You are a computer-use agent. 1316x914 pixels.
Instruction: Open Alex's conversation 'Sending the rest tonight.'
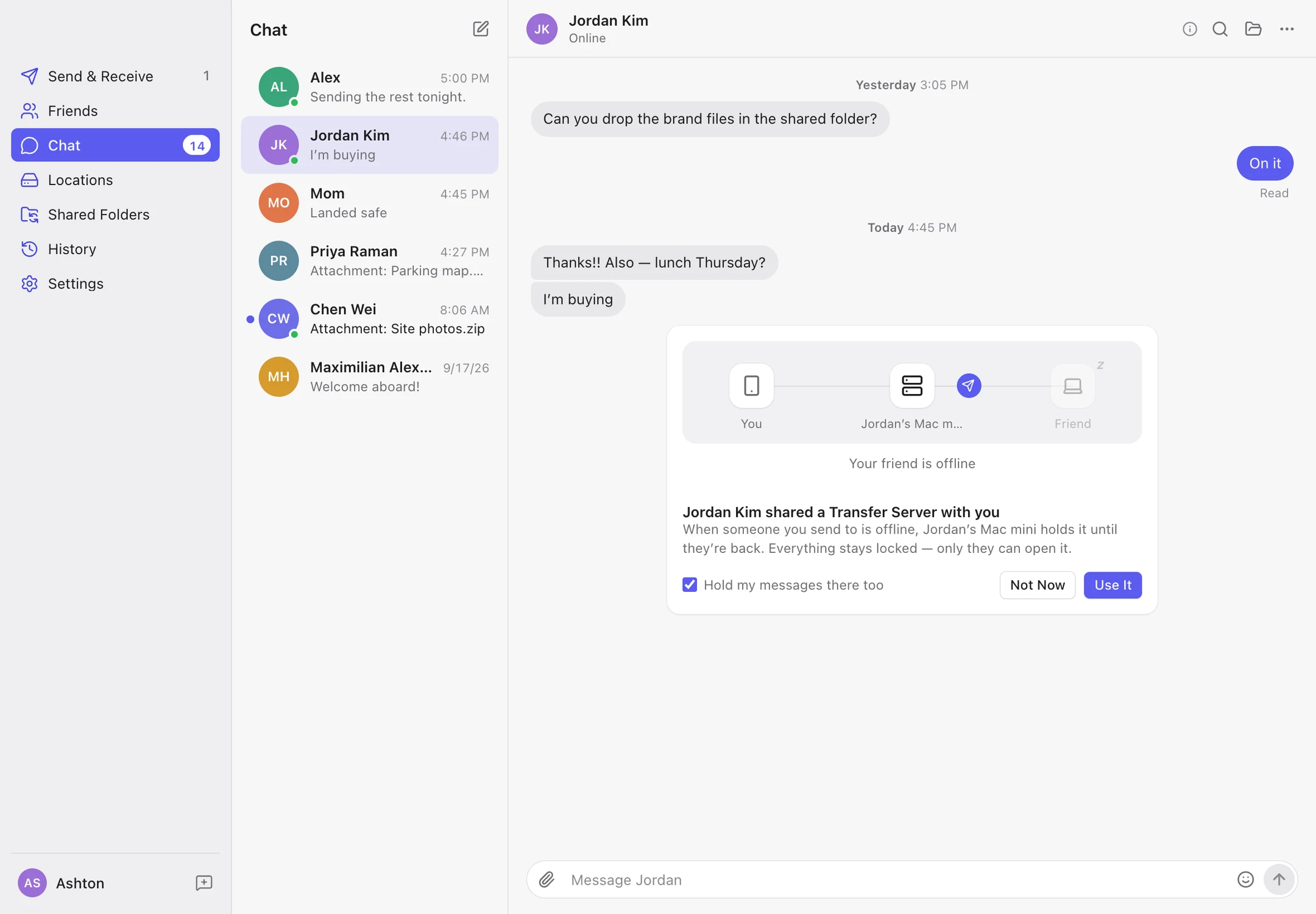[x=369, y=86]
